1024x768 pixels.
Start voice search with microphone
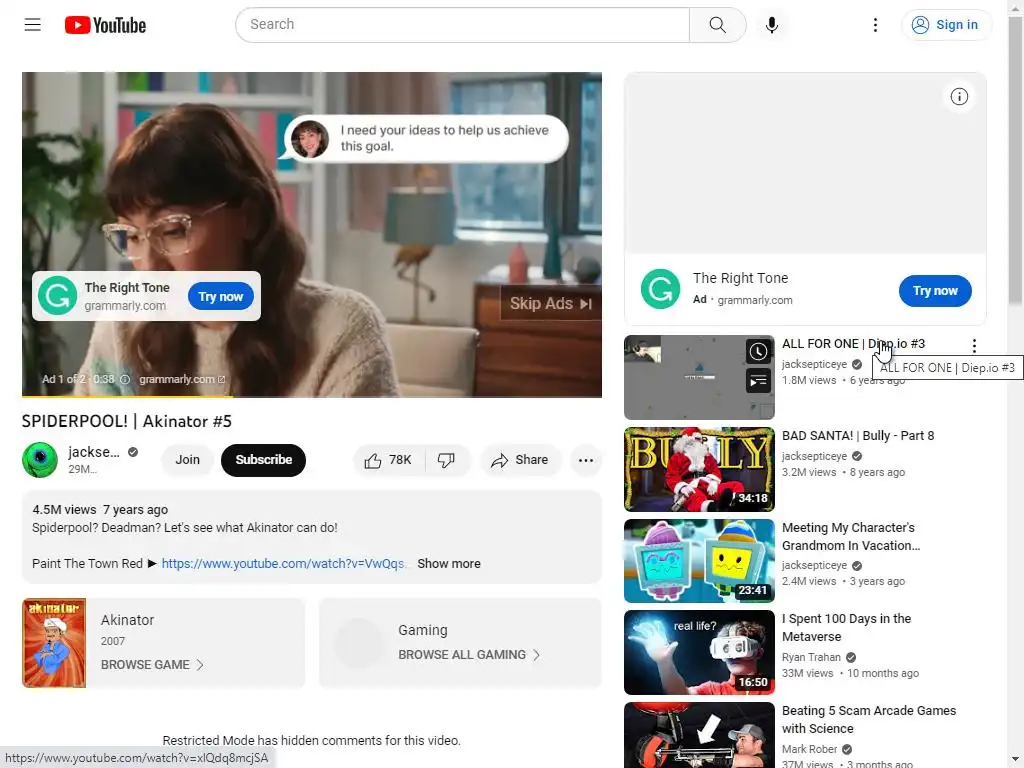click(x=771, y=25)
